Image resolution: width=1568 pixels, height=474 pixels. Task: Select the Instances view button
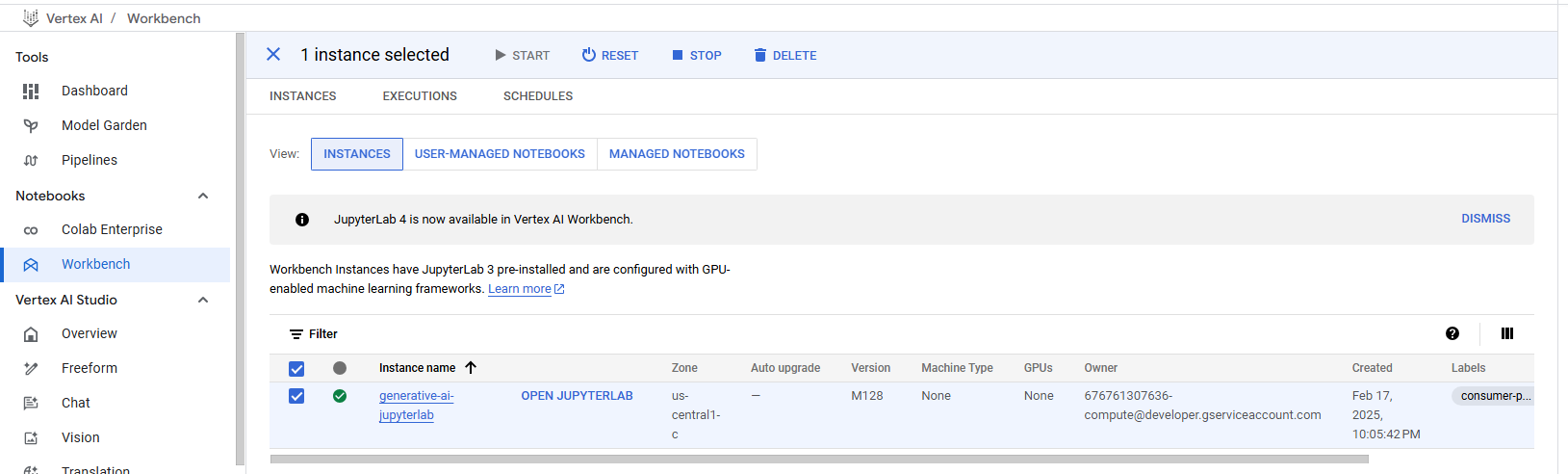point(357,154)
